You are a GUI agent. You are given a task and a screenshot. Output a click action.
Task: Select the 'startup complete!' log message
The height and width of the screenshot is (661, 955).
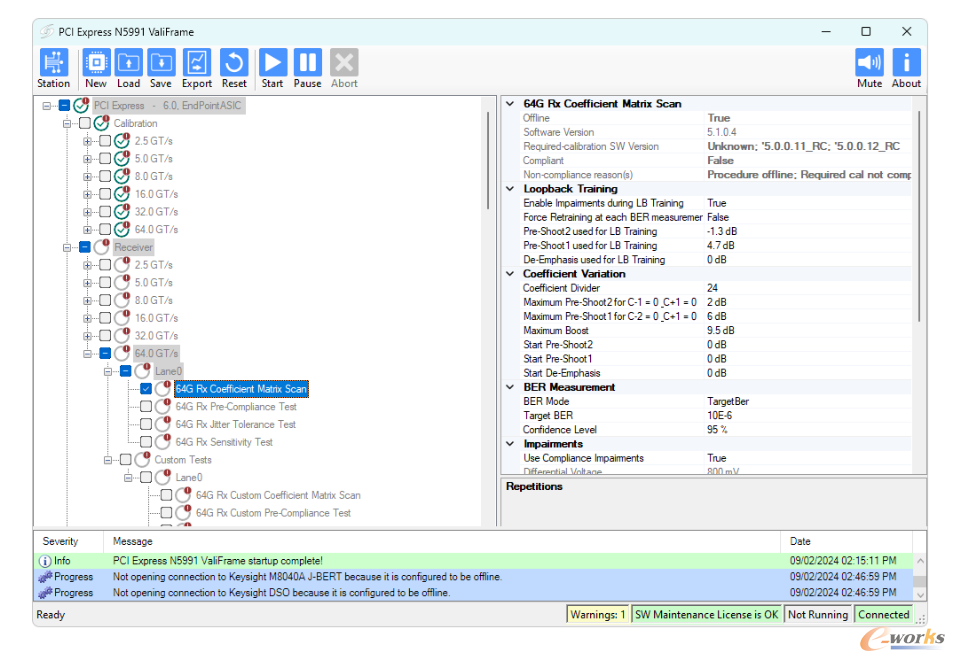coord(217,560)
